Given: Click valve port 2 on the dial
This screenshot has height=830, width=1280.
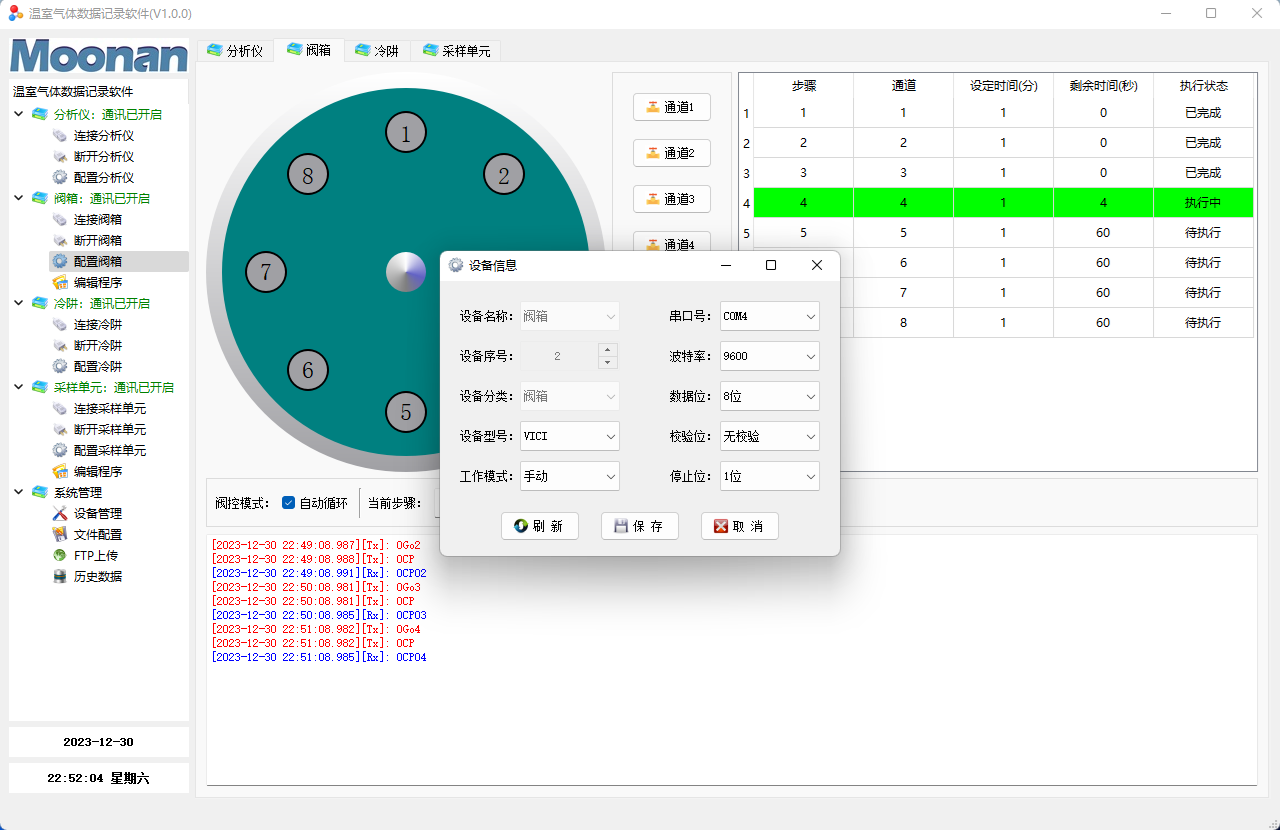Looking at the screenshot, I should click(x=504, y=175).
